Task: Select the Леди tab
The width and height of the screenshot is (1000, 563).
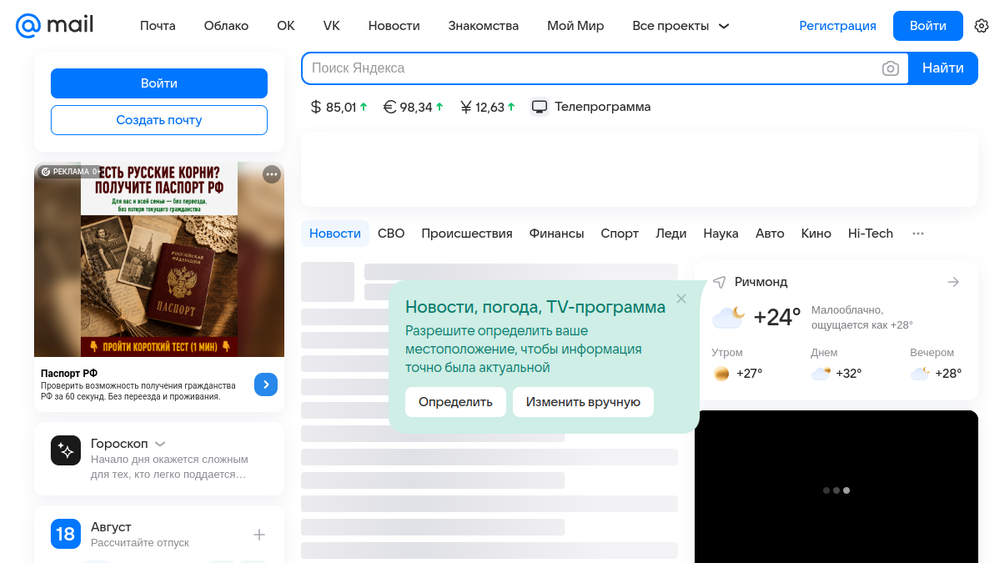Action: coord(671,233)
